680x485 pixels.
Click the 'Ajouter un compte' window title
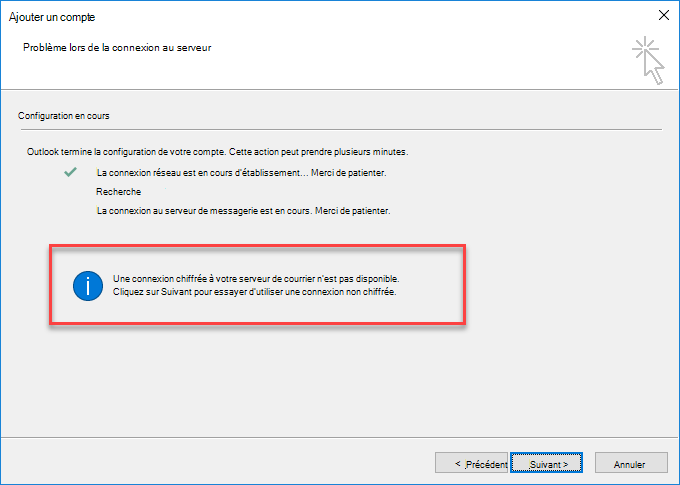(52, 17)
